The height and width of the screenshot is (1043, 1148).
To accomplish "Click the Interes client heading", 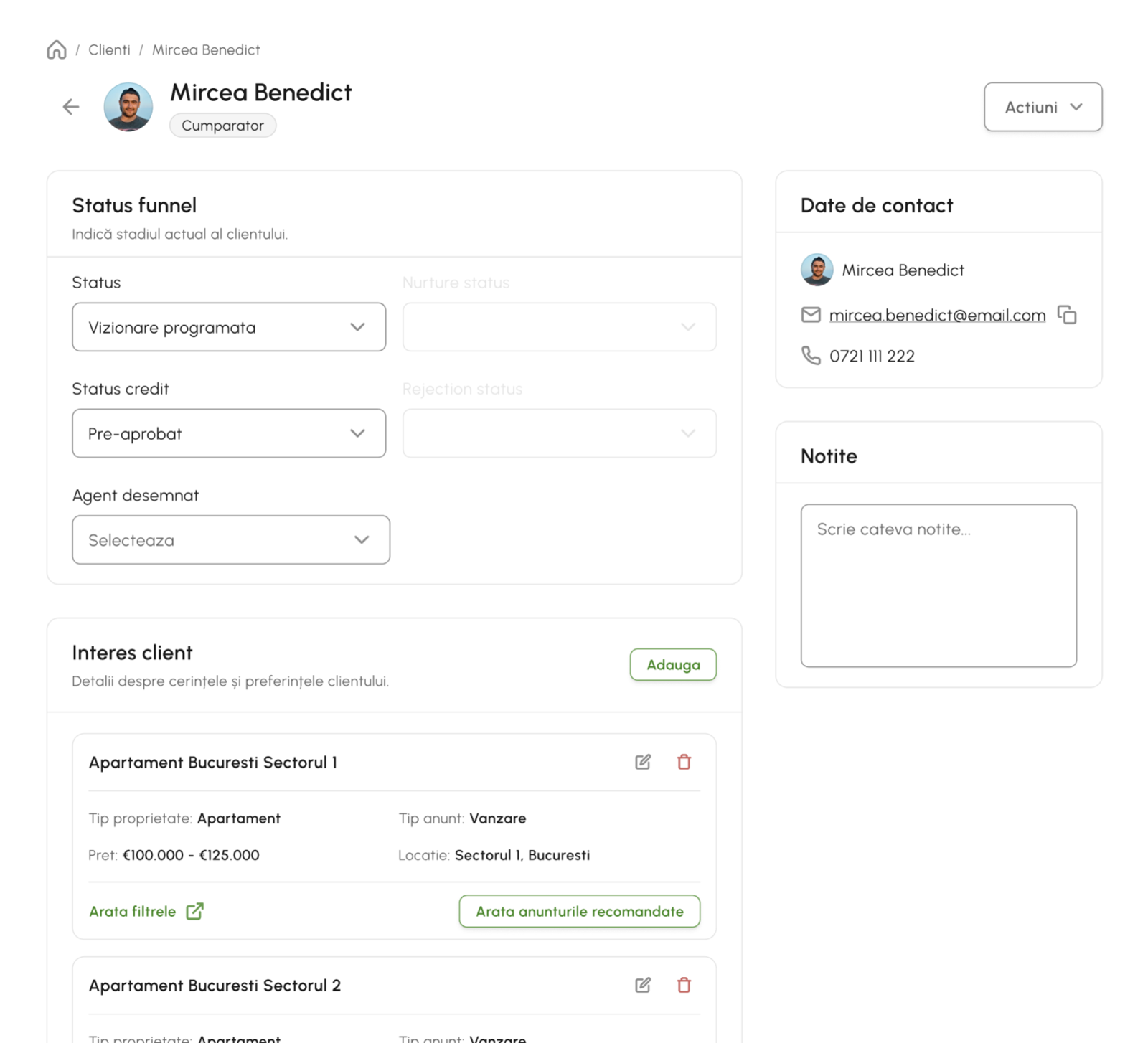I will click(132, 653).
